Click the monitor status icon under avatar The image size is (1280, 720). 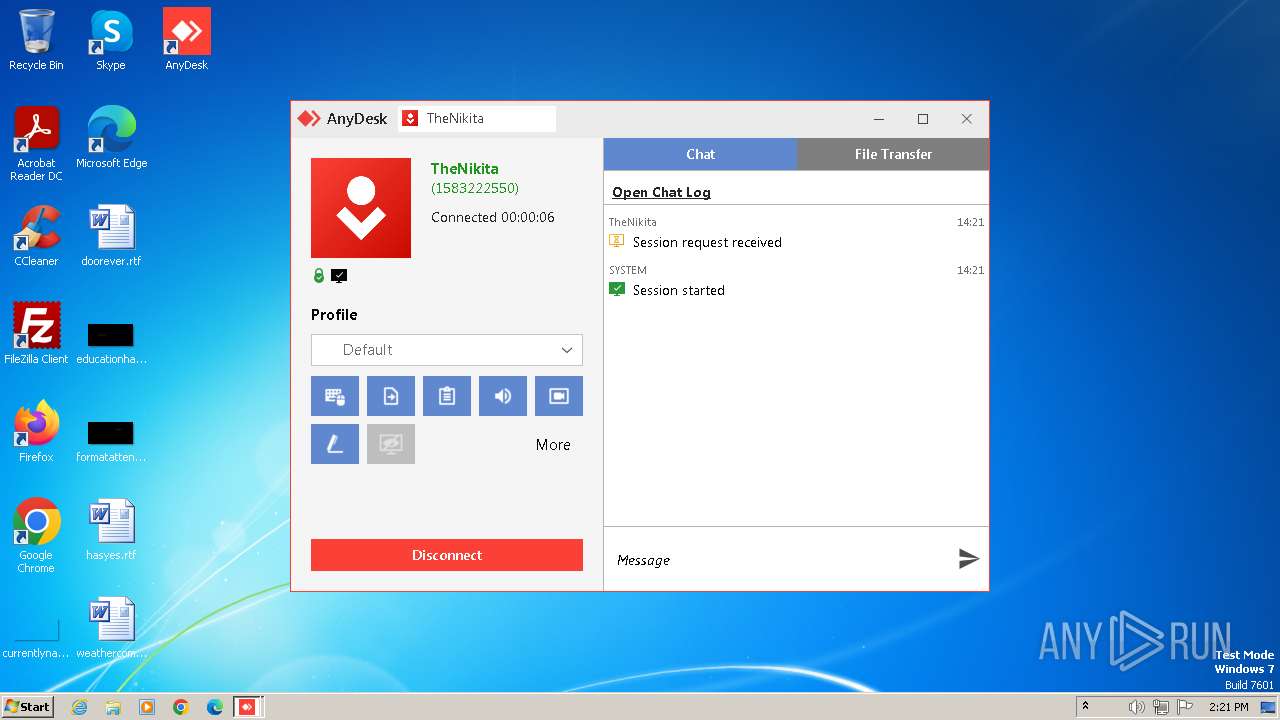[339, 276]
